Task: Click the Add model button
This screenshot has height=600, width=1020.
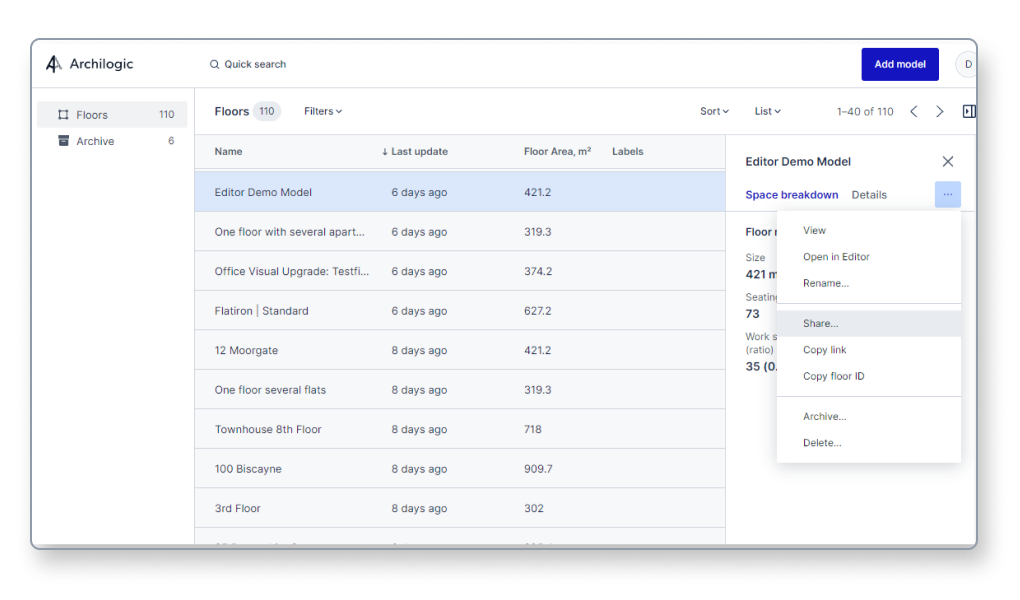Action: 899,63
